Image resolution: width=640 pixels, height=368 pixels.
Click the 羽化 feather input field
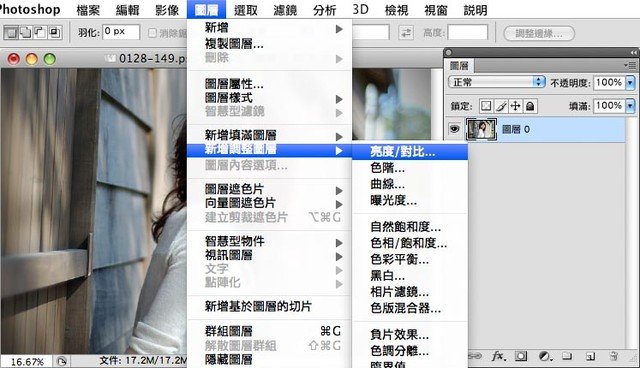121,32
